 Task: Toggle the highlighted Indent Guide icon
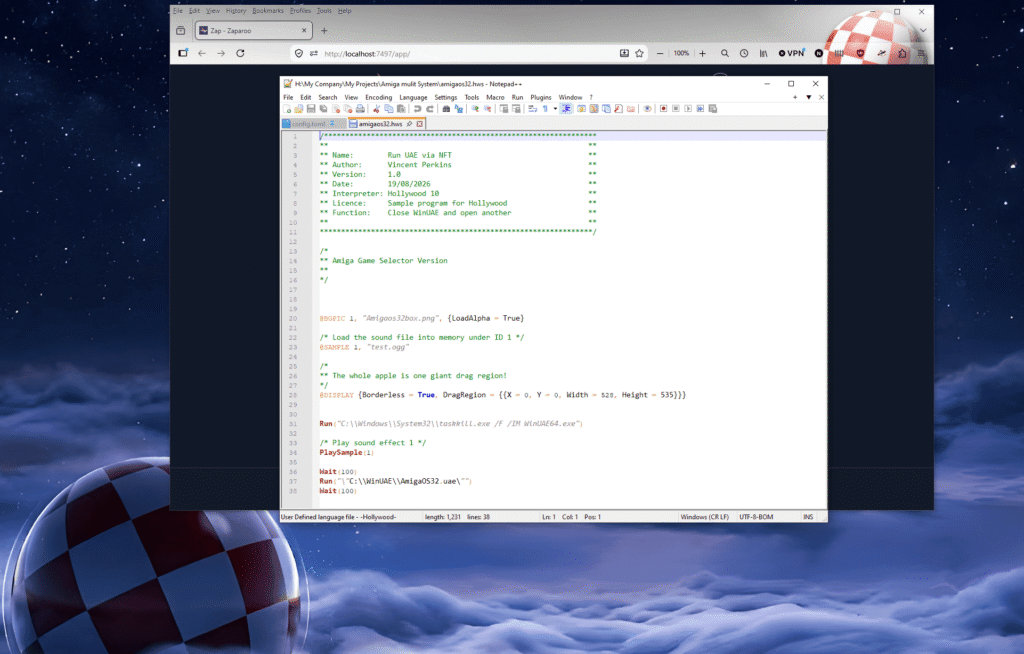566,108
